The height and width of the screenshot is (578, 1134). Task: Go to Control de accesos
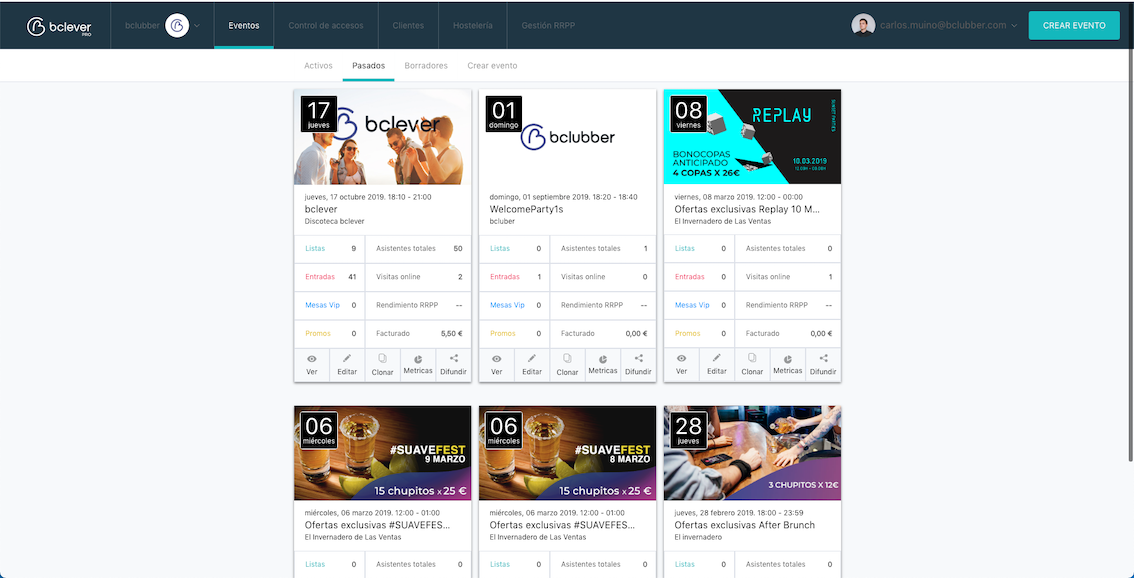point(325,25)
